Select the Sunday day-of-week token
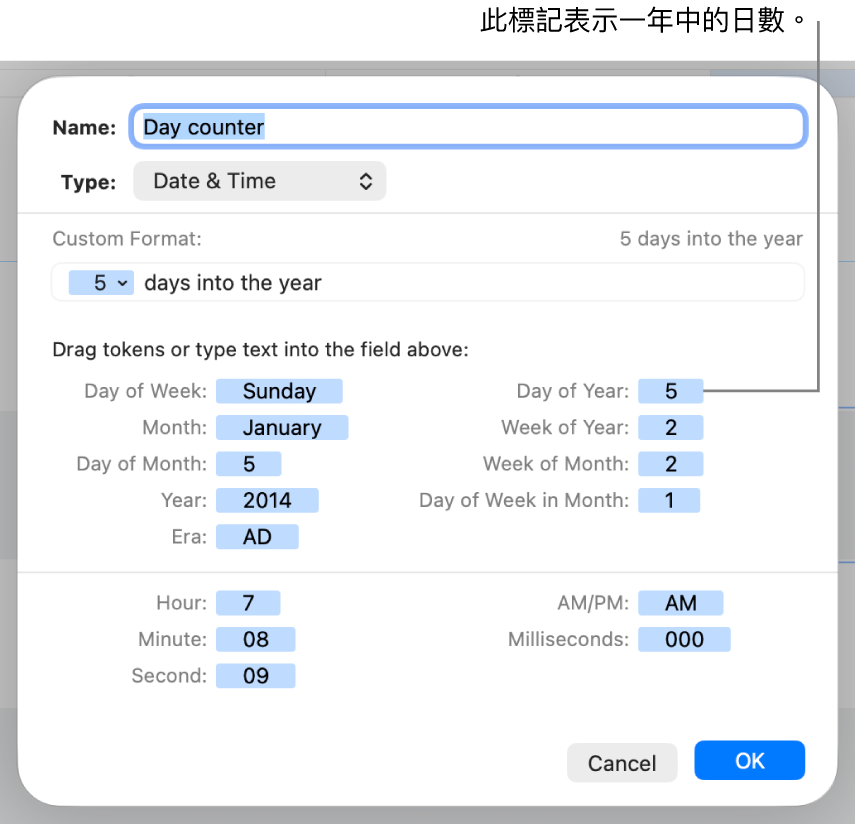857x825 pixels. coord(279,391)
